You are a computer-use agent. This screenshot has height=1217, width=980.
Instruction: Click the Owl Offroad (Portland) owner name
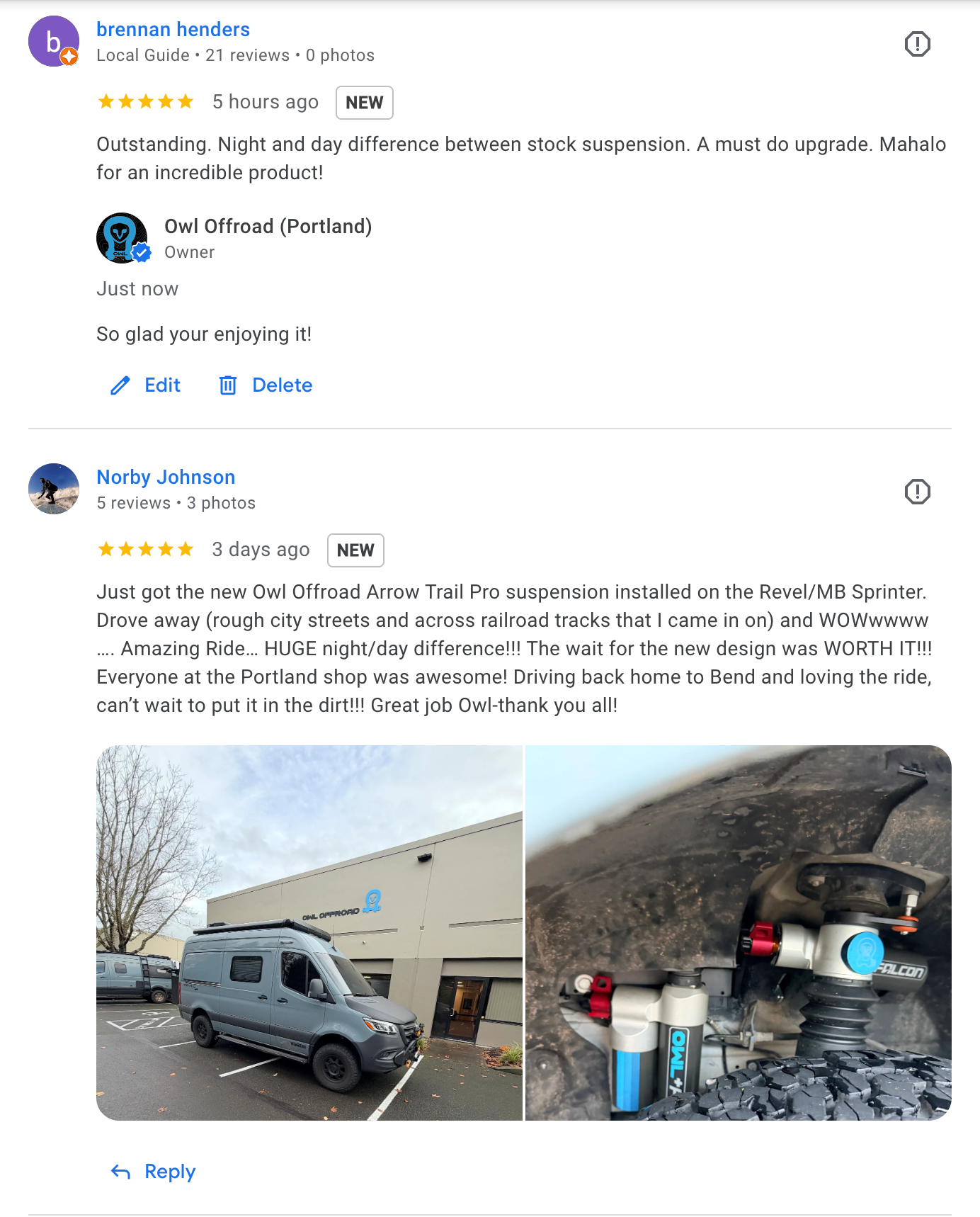(268, 227)
